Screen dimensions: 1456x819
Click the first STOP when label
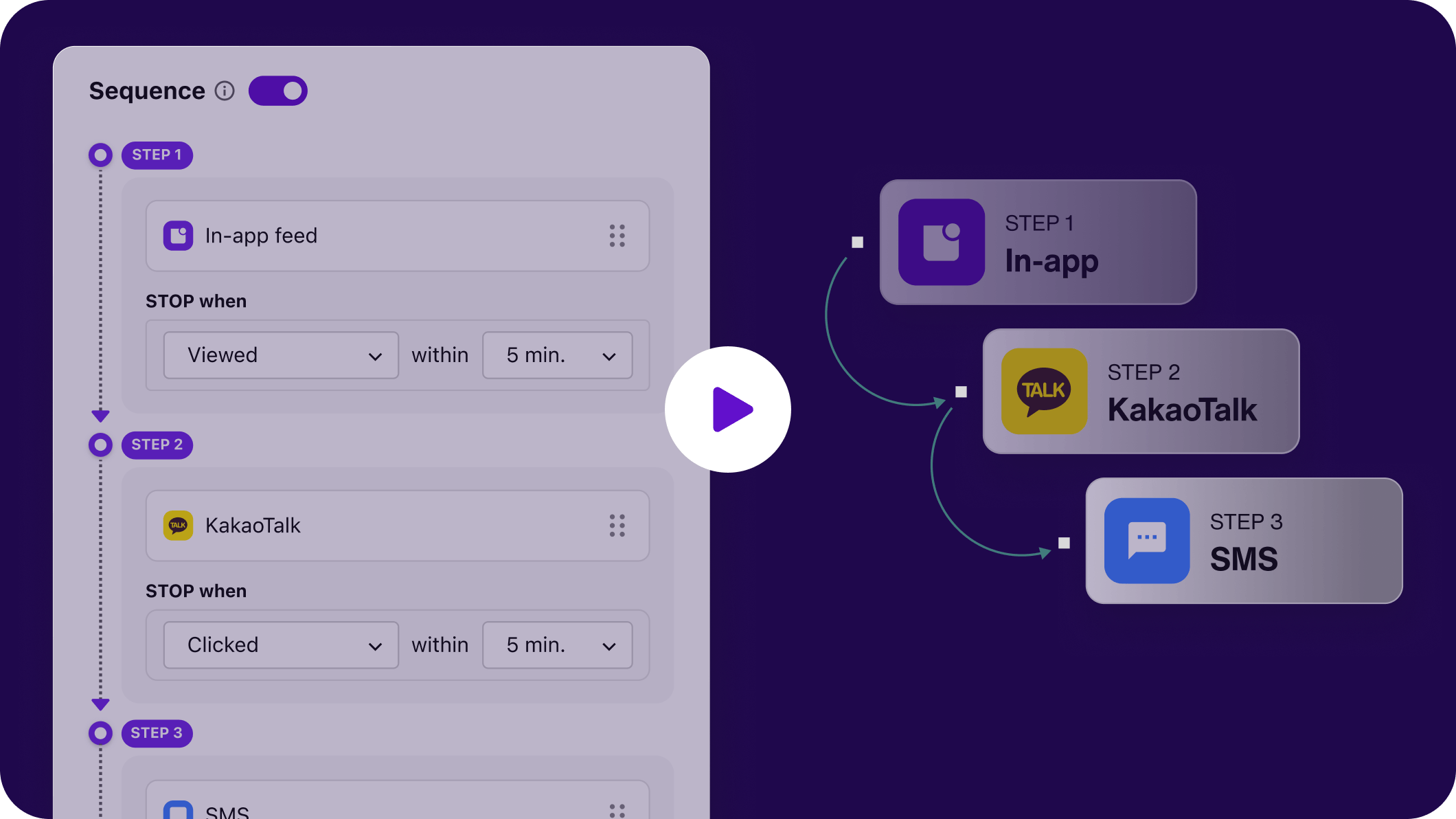pyautogui.click(x=196, y=302)
